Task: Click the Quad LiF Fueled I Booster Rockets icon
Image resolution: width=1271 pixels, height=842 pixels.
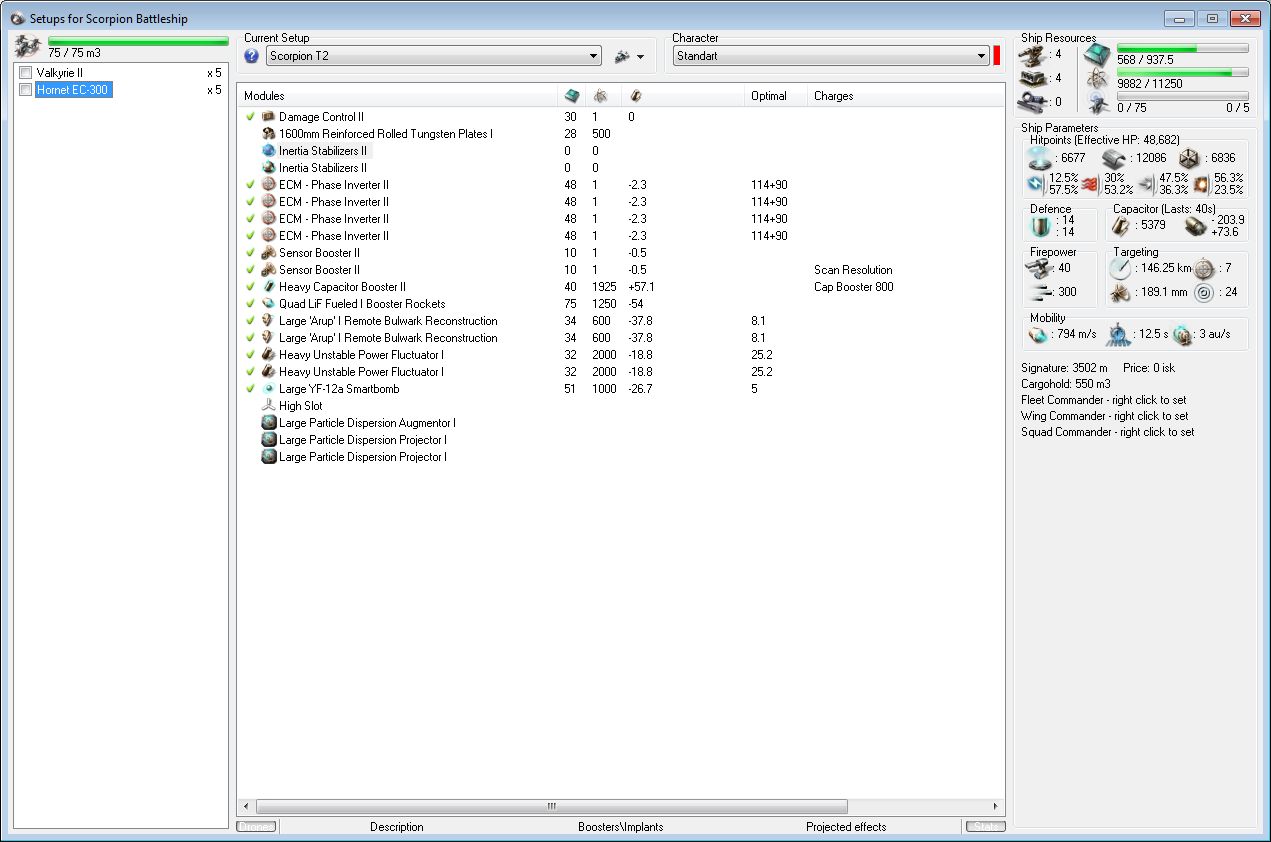Action: tap(268, 304)
